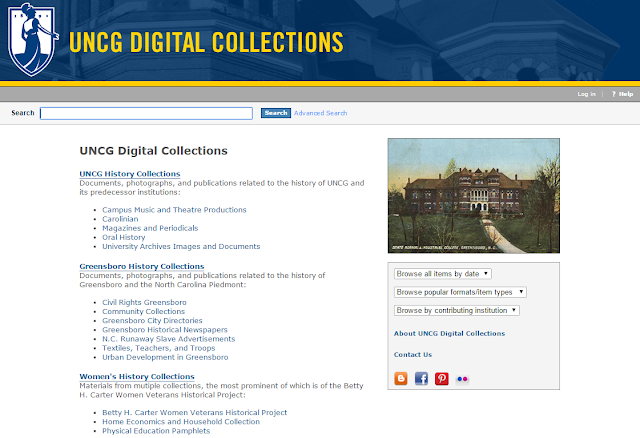Open Community Collections
This screenshot has height=438, width=640.
click(143, 311)
